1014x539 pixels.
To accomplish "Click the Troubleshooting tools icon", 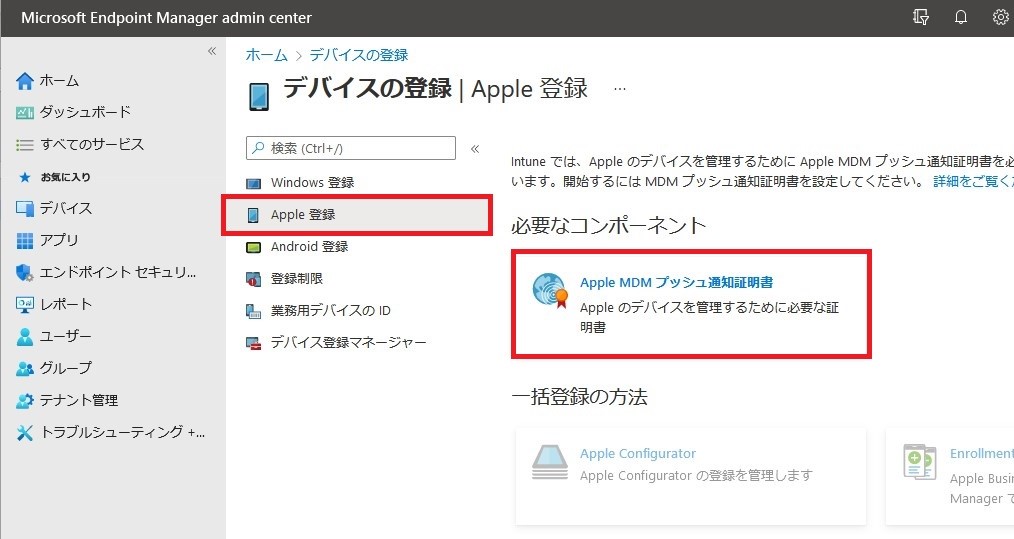I will click(x=25, y=432).
